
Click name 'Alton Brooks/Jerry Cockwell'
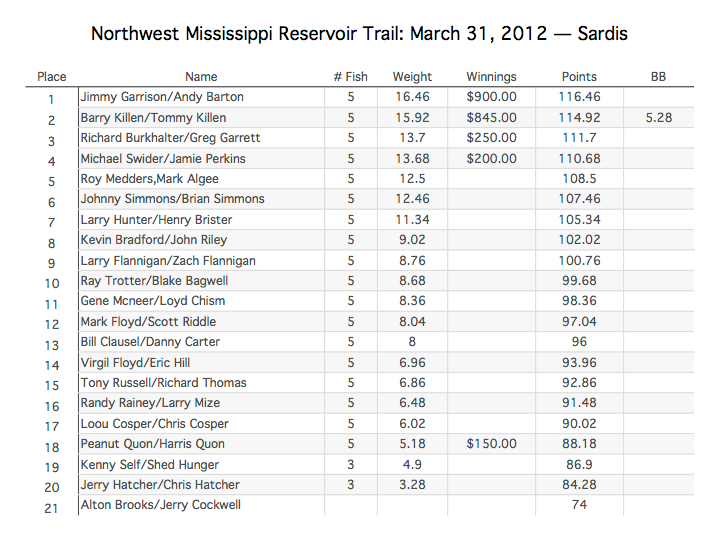tap(161, 505)
